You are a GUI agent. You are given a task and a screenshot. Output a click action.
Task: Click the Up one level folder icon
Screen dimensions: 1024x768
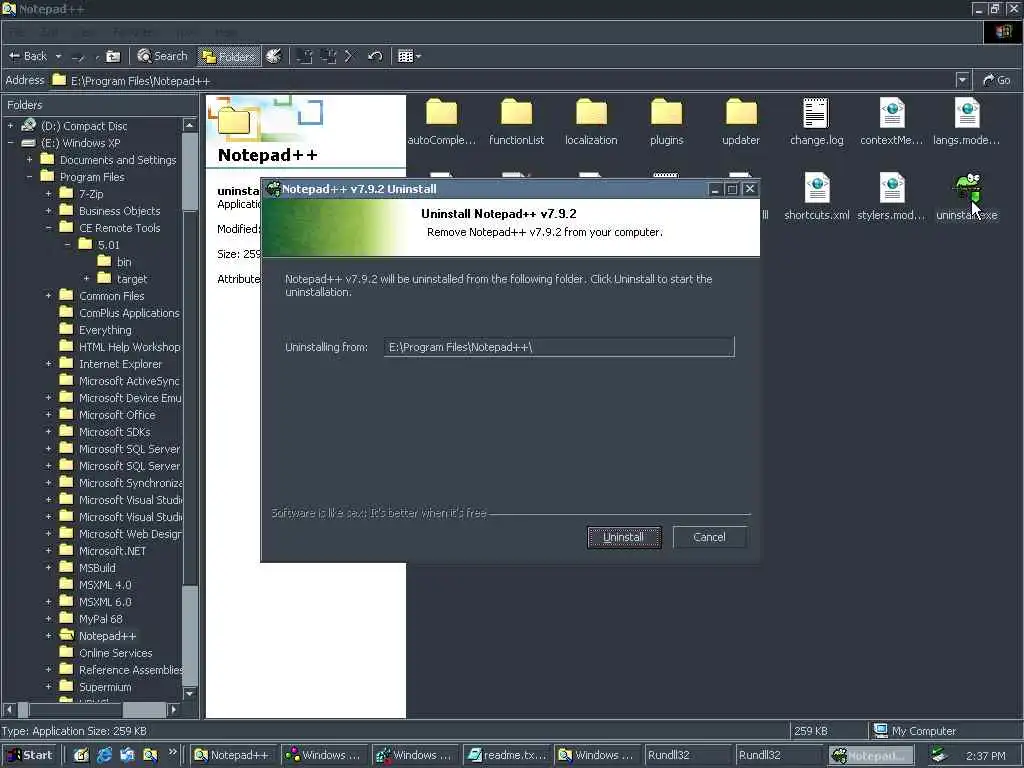[x=113, y=56]
